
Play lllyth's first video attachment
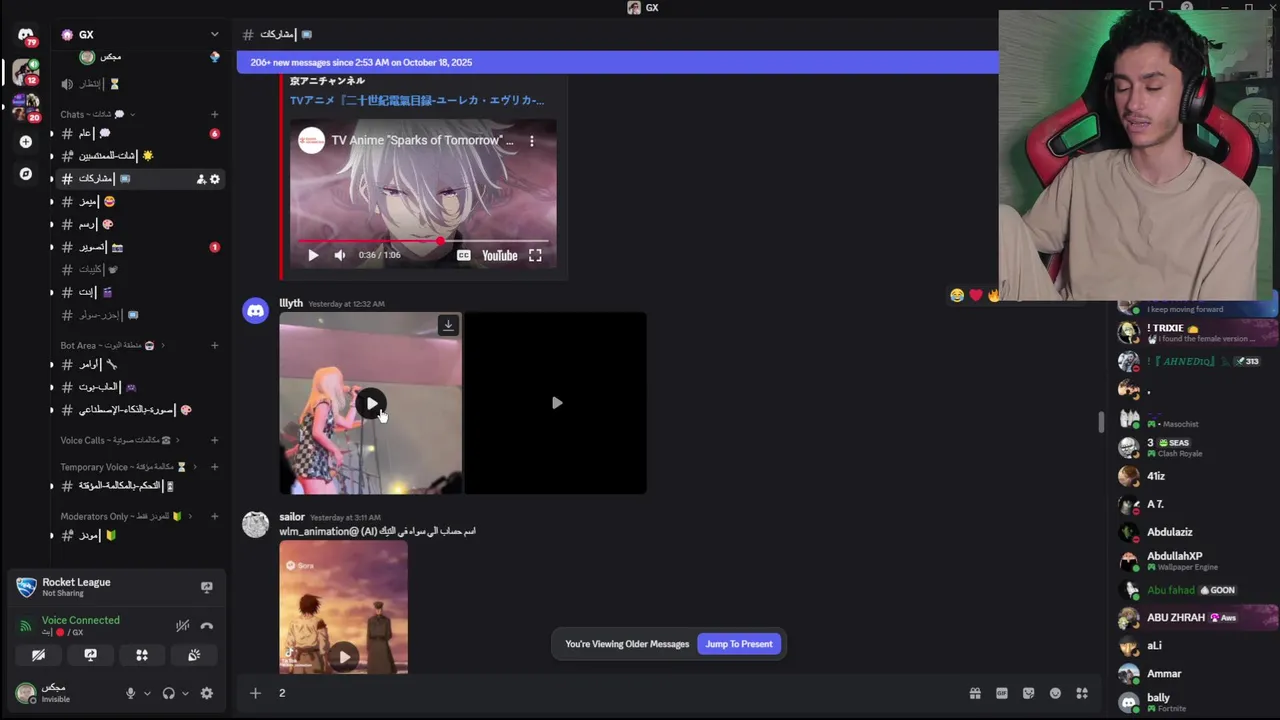coord(371,404)
